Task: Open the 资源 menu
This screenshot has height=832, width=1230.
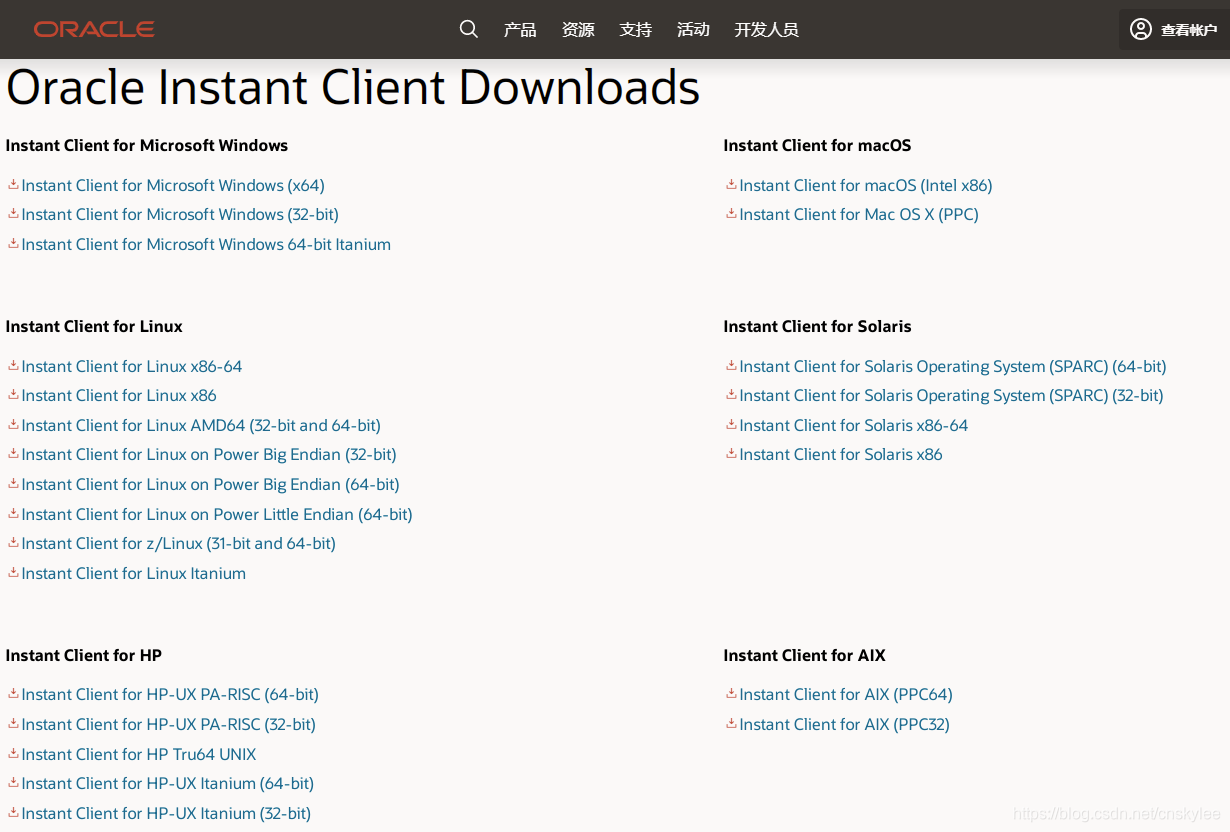Action: coord(577,29)
